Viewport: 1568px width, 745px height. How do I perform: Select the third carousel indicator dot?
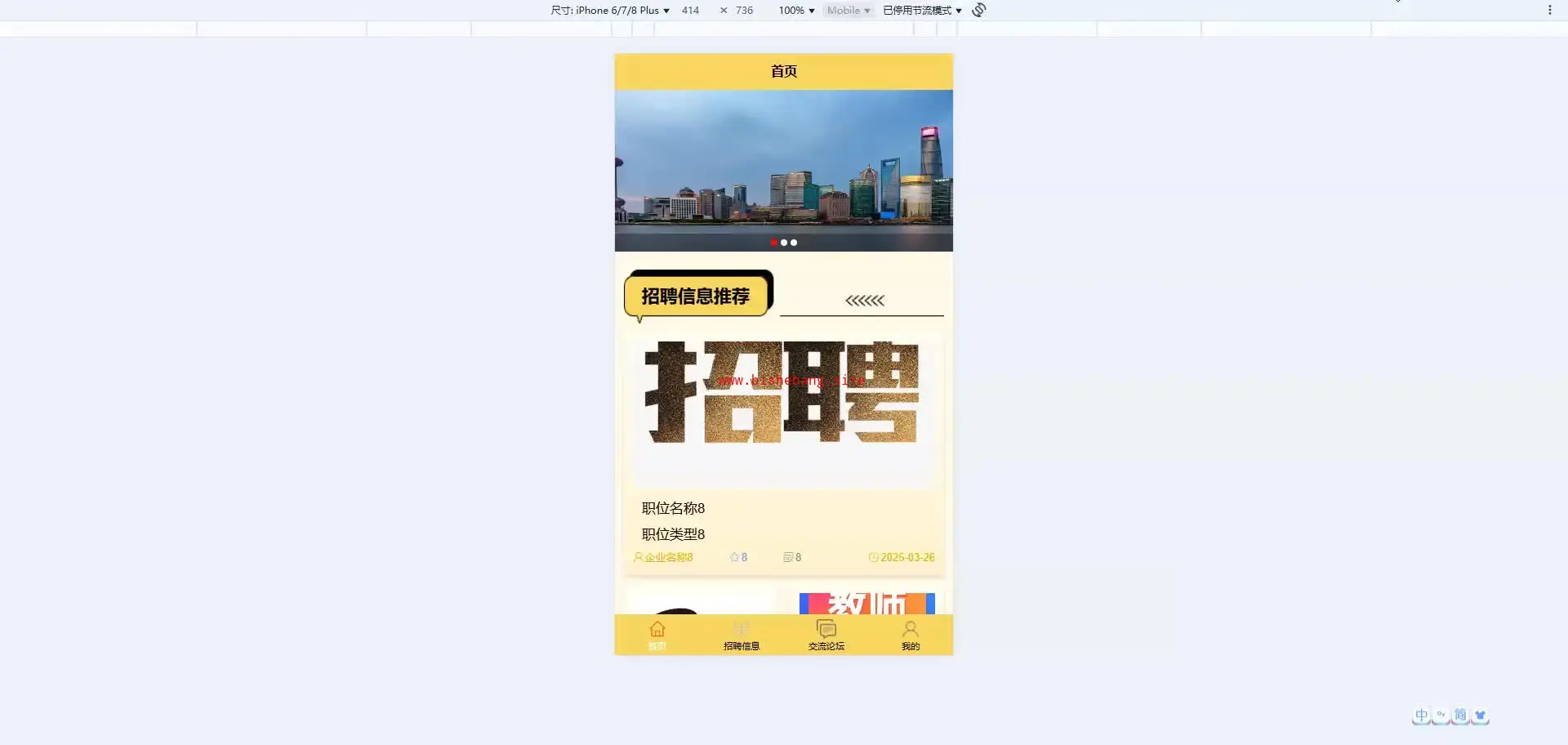[x=794, y=243]
